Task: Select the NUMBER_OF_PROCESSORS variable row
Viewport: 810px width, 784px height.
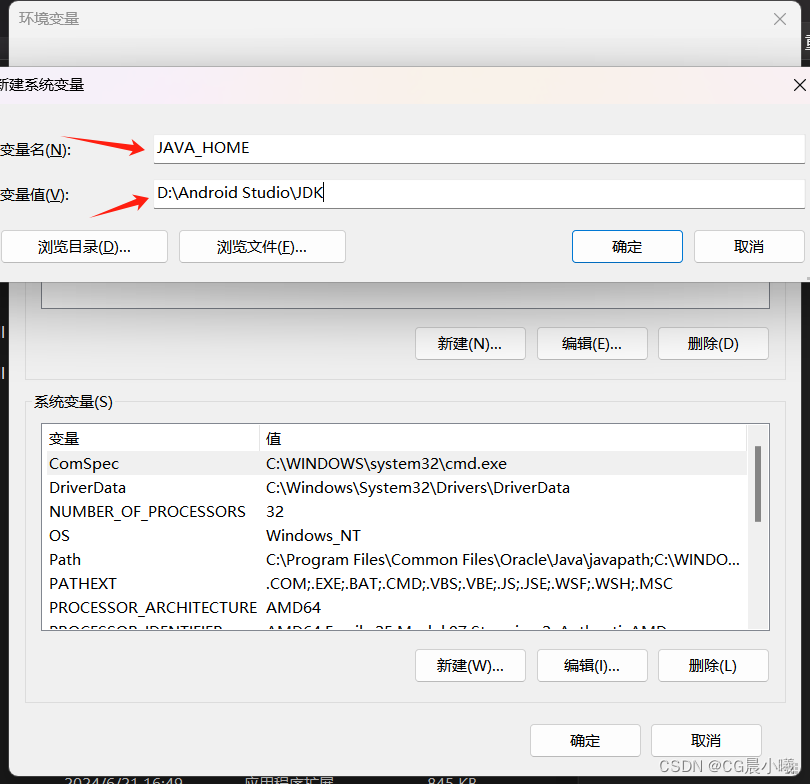Action: click(x=397, y=512)
